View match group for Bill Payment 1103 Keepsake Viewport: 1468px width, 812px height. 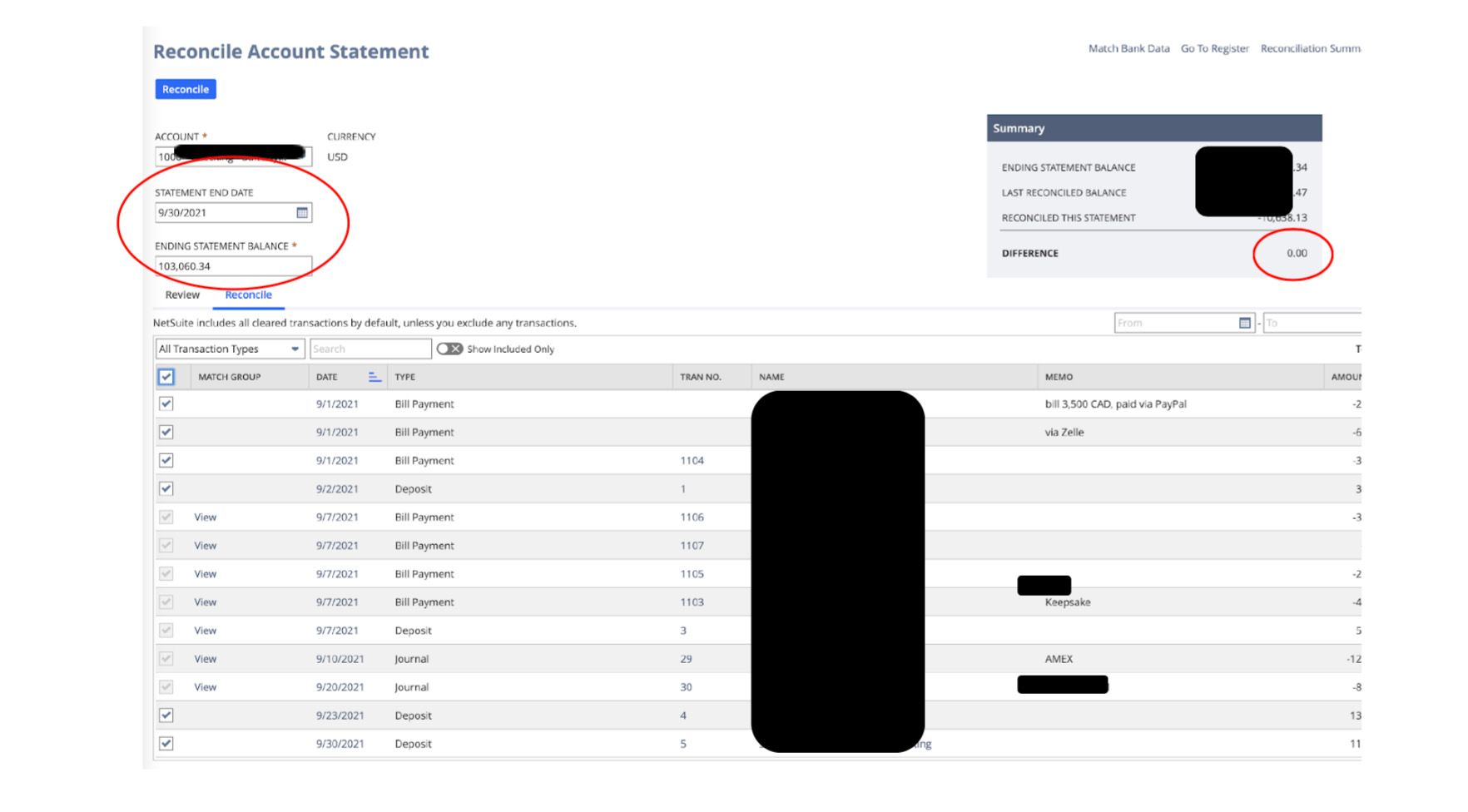(x=205, y=602)
